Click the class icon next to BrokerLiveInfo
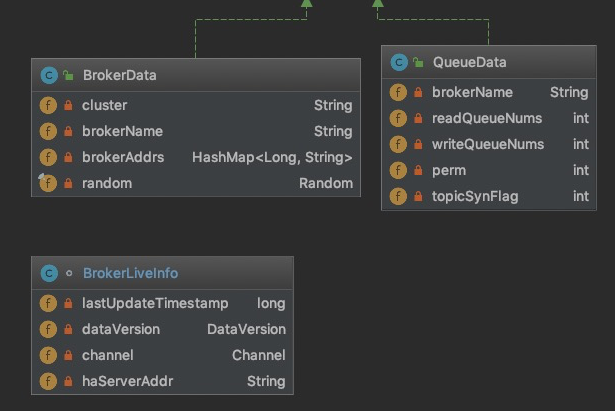The height and width of the screenshot is (411, 615). (x=49, y=273)
